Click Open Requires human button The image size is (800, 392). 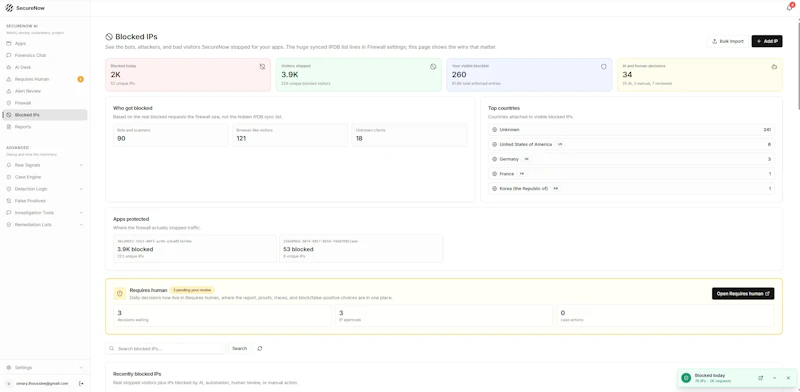tap(743, 293)
